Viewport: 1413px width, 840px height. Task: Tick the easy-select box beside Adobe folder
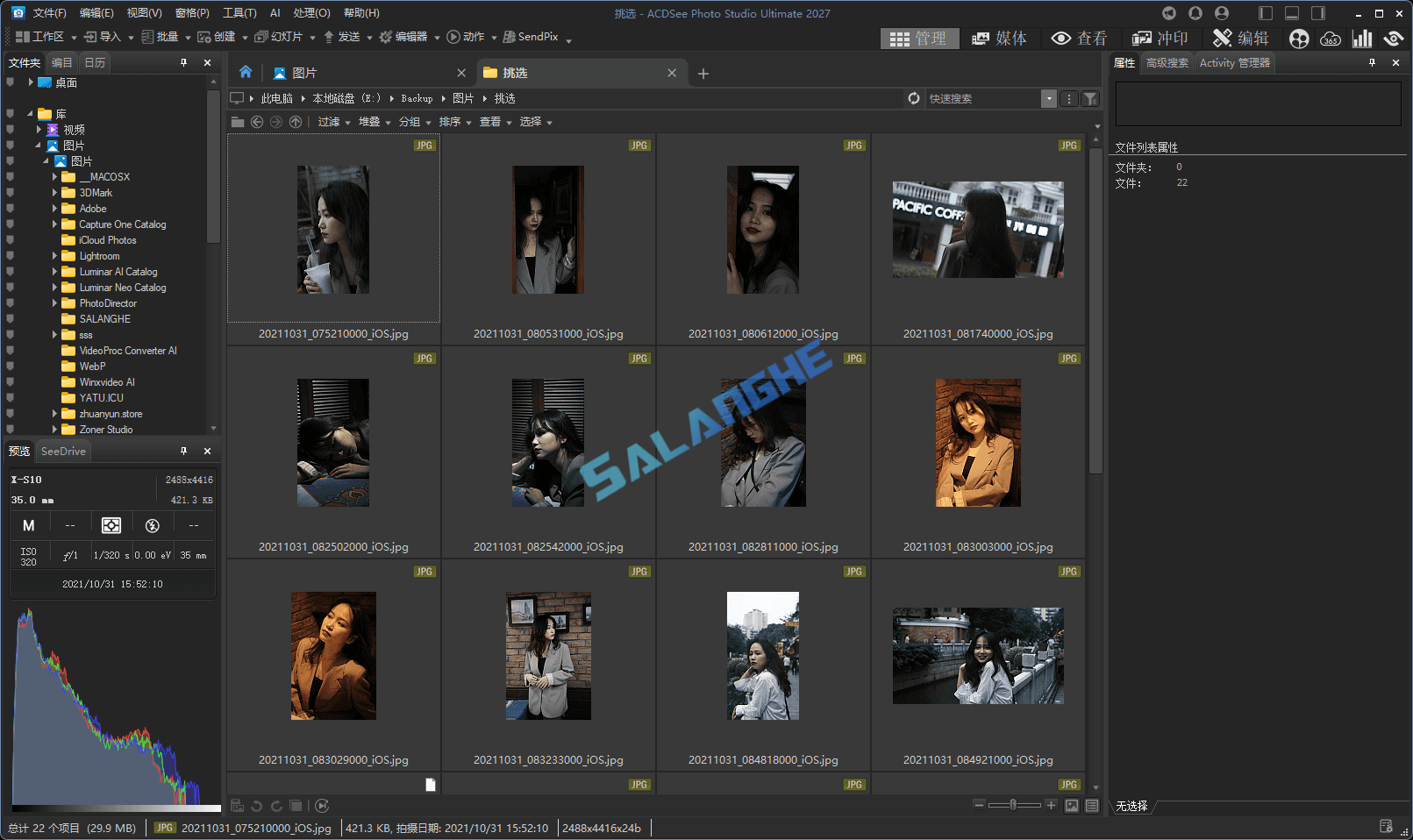click(x=10, y=209)
